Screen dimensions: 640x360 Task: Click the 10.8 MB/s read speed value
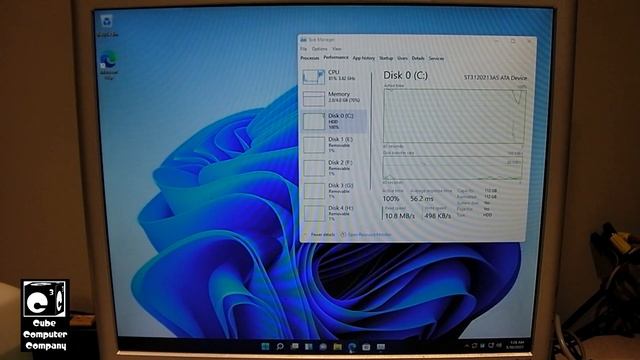[x=400, y=216]
